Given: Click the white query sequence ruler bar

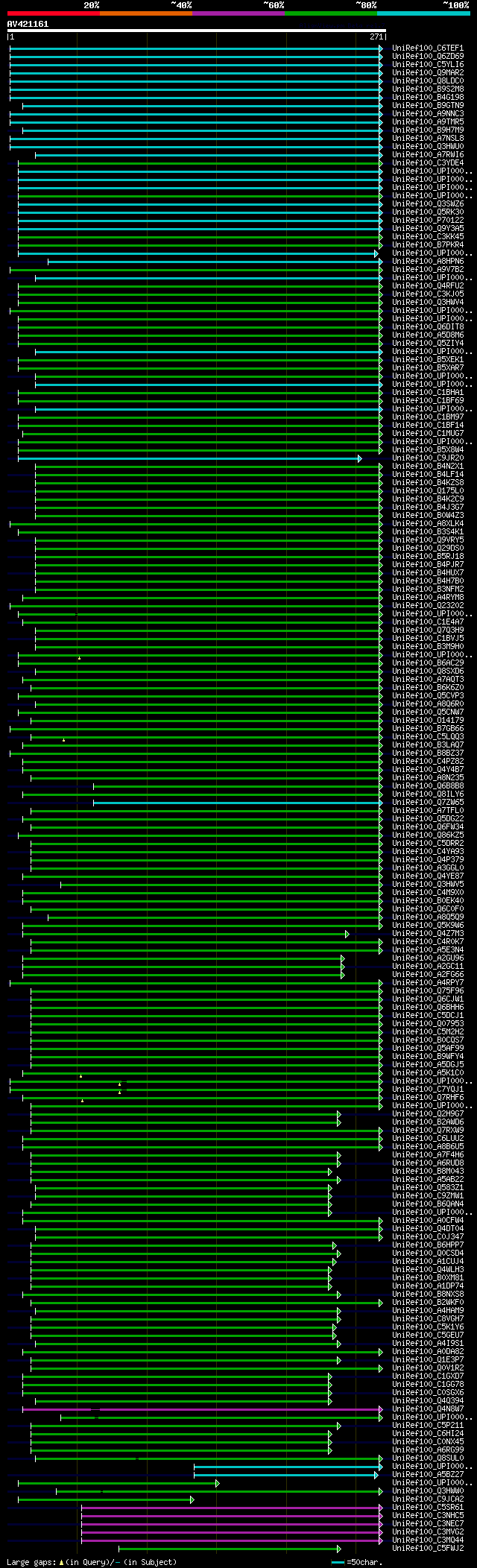Looking at the screenshot, I should tap(197, 31).
